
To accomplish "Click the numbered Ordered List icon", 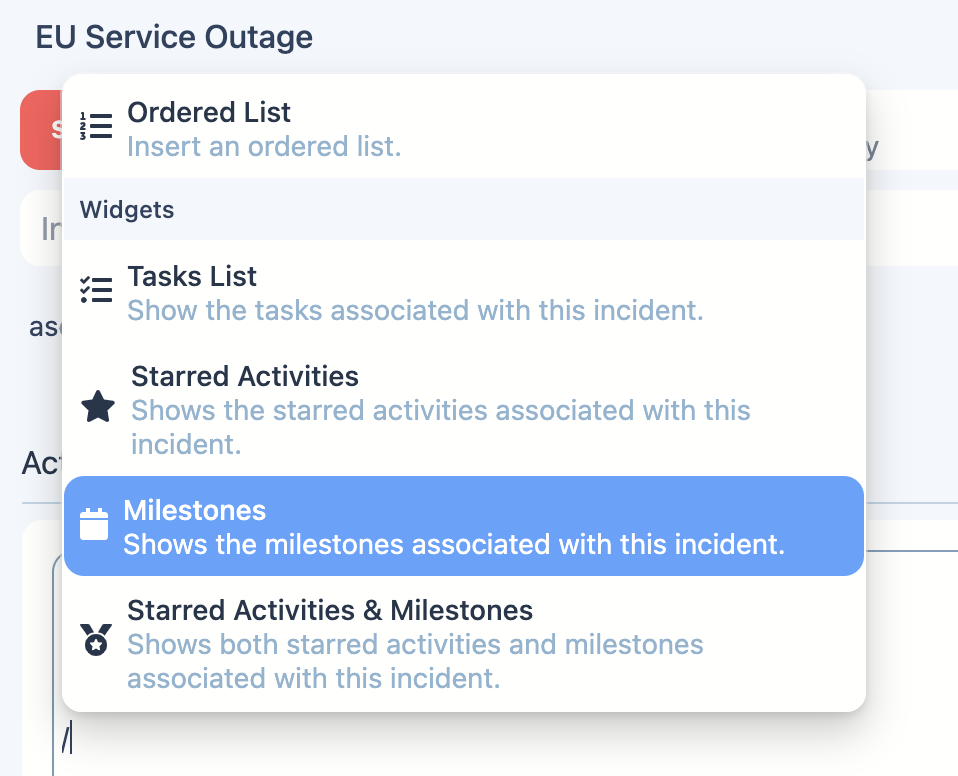I will click(96, 126).
